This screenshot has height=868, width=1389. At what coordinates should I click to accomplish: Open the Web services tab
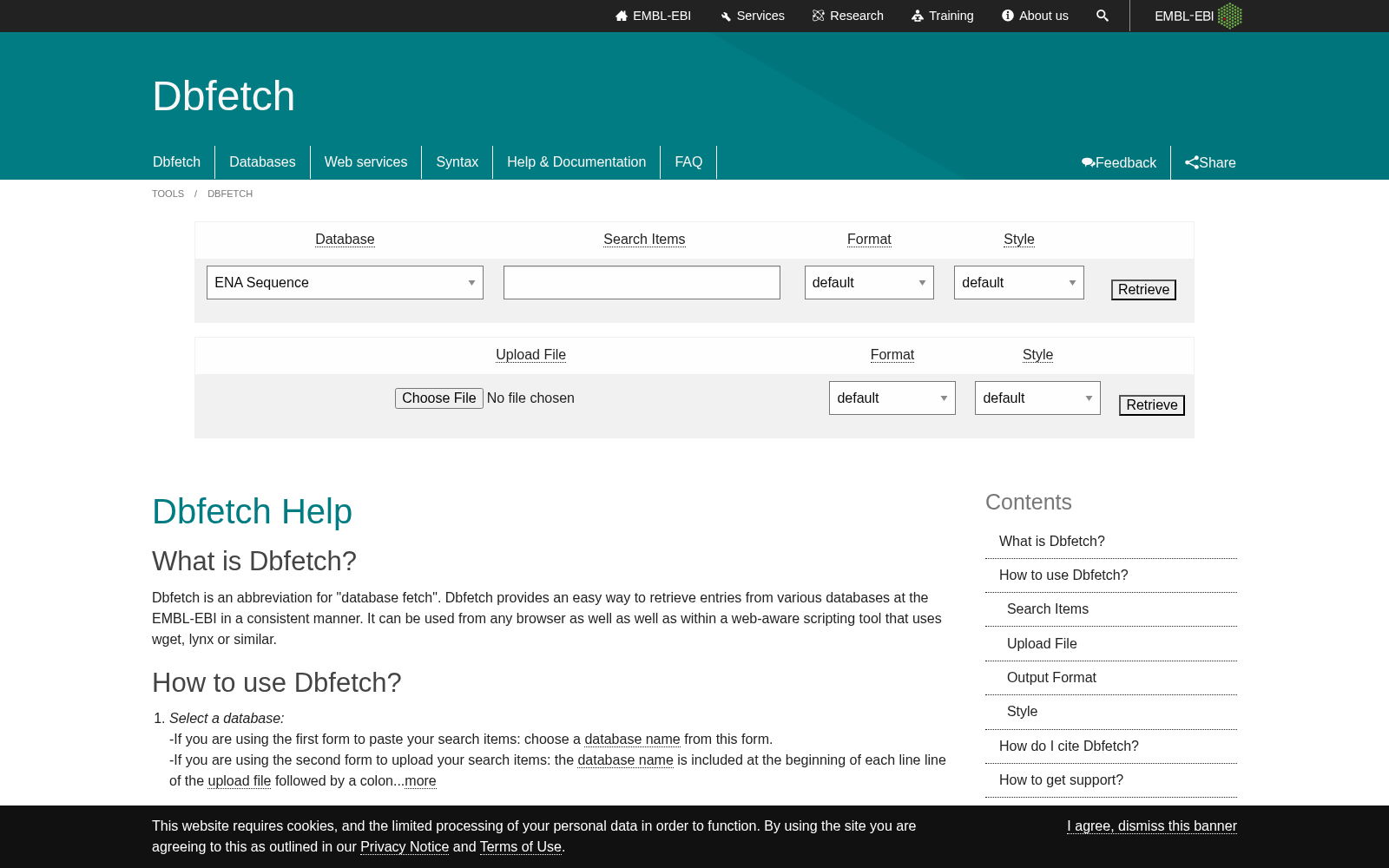(365, 162)
